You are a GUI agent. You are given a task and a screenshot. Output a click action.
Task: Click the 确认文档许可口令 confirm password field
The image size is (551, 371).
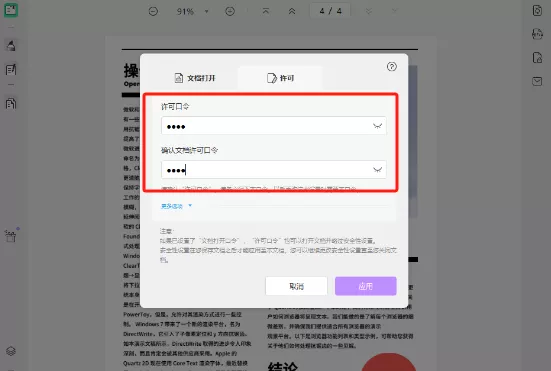(x=274, y=170)
